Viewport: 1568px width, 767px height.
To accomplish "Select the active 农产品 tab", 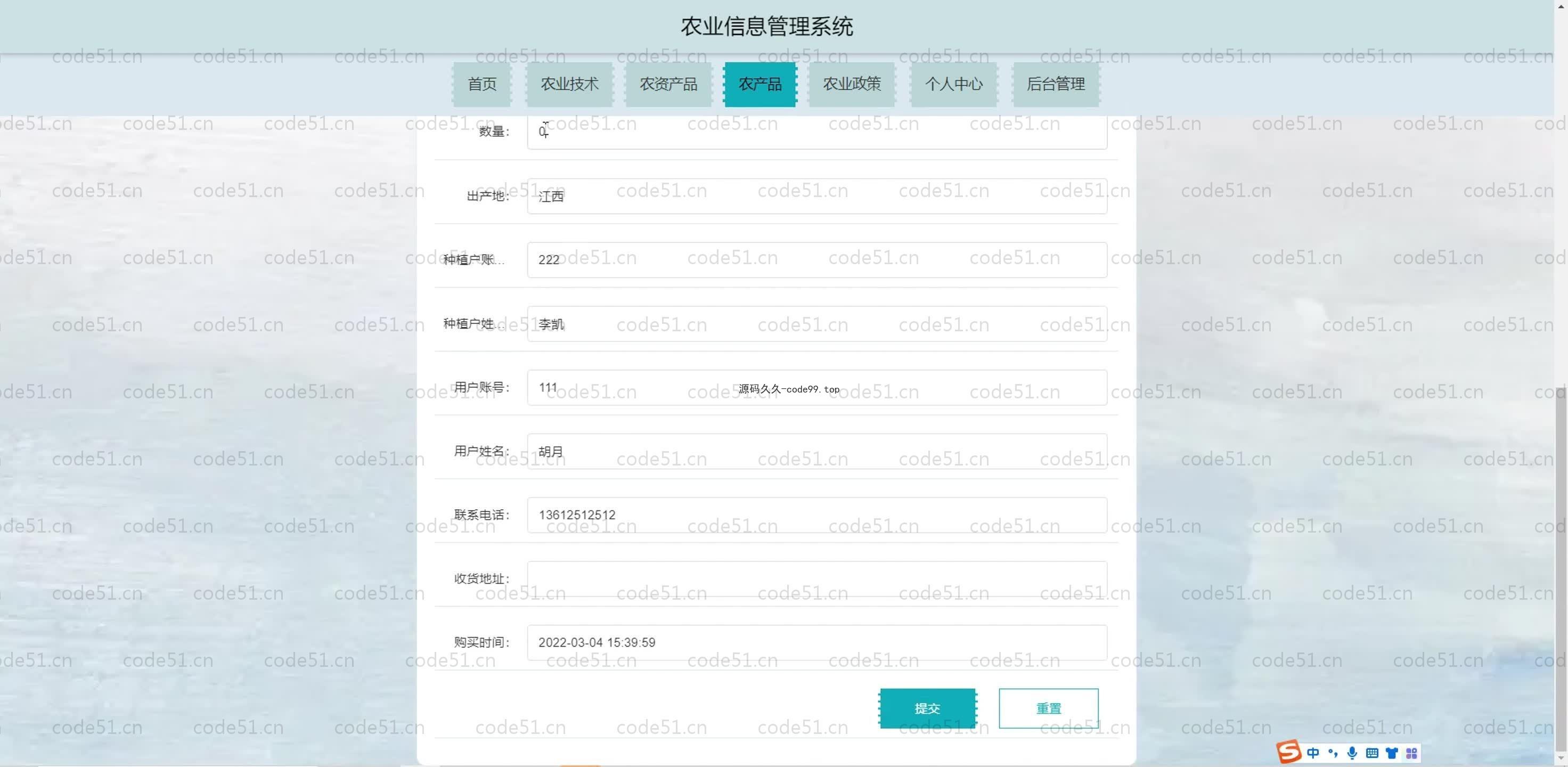I will pyautogui.click(x=759, y=84).
